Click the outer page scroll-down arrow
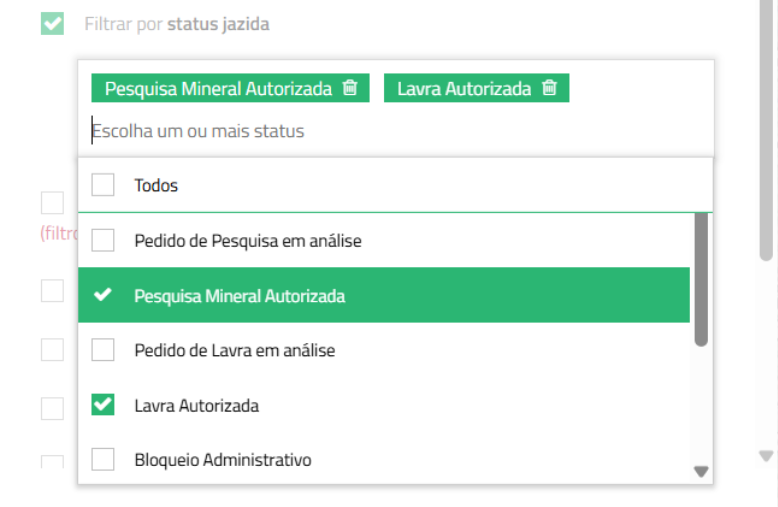Image resolution: width=778 pixels, height=507 pixels. pos(766,456)
